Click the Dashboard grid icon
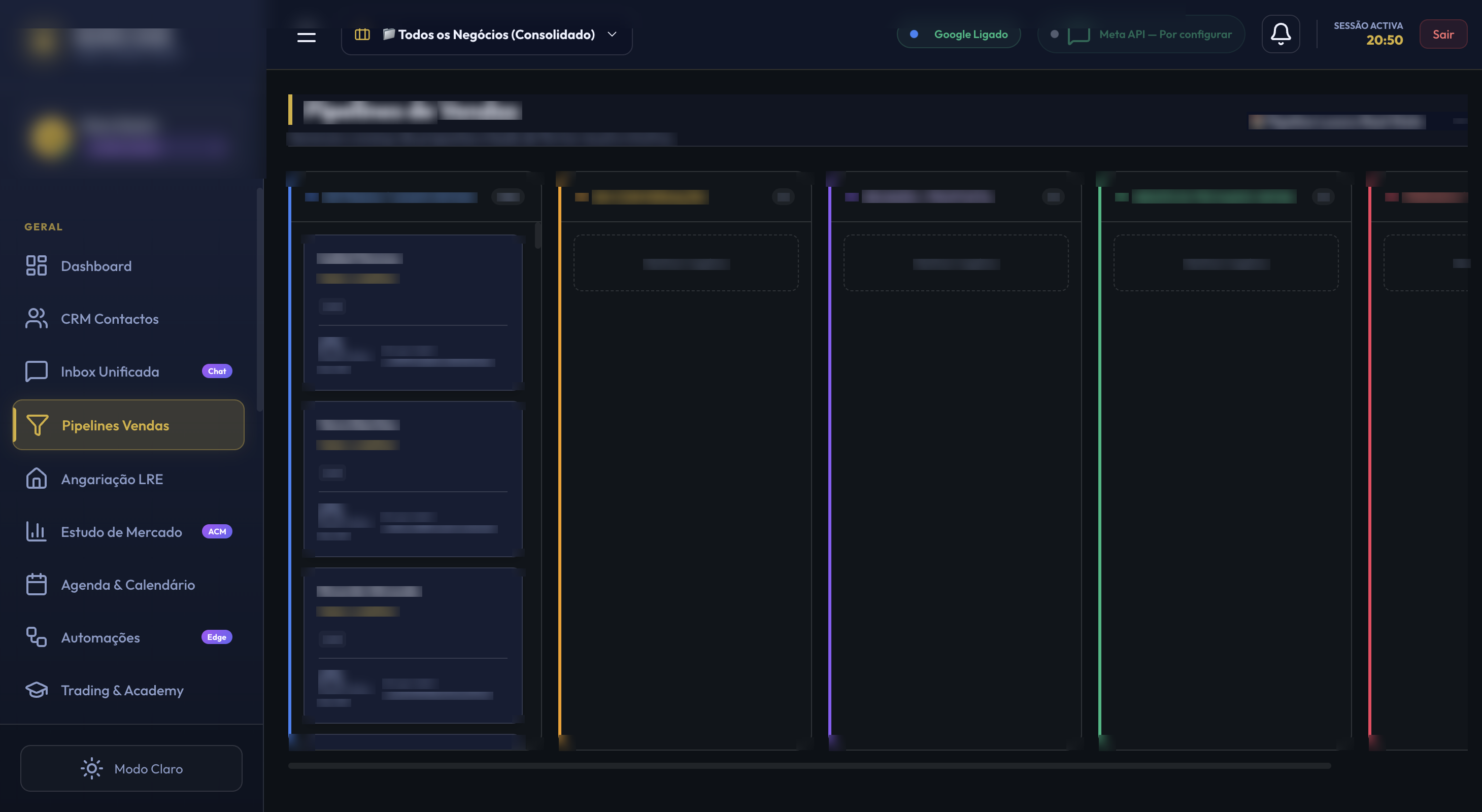Viewport: 1482px width, 812px height. 36,266
